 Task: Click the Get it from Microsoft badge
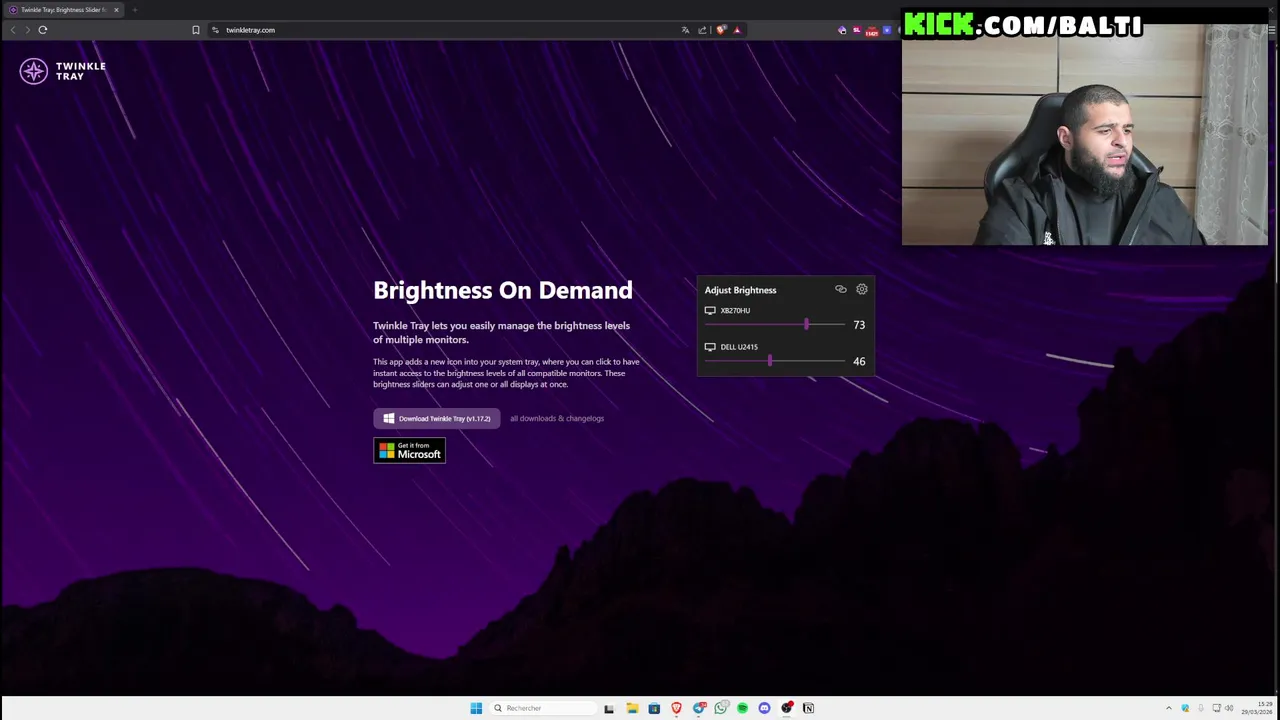(409, 451)
